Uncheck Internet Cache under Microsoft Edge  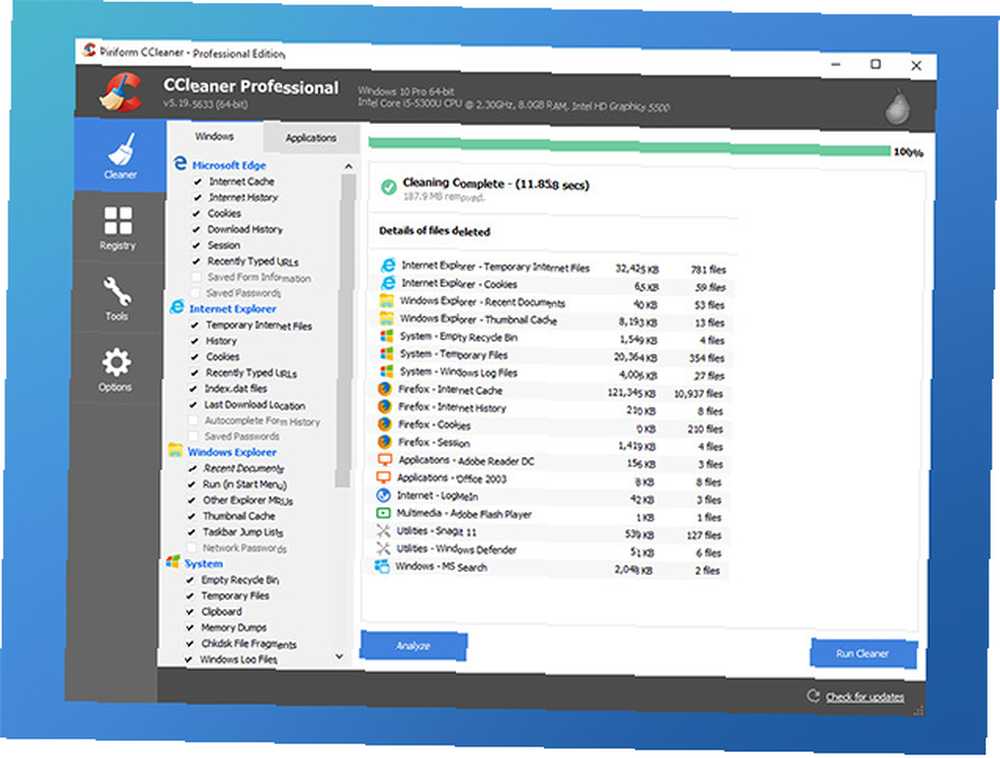pyautogui.click(x=198, y=182)
